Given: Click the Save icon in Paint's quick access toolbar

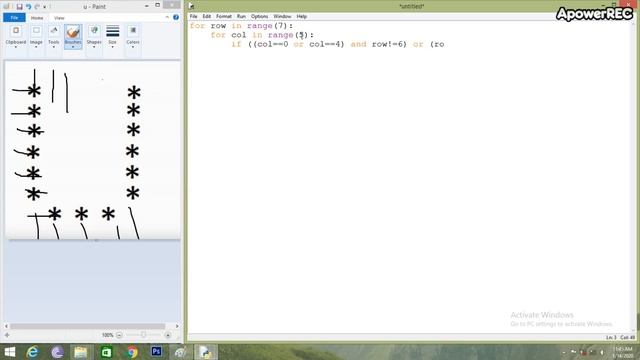Looking at the screenshot, I should click(19, 7).
